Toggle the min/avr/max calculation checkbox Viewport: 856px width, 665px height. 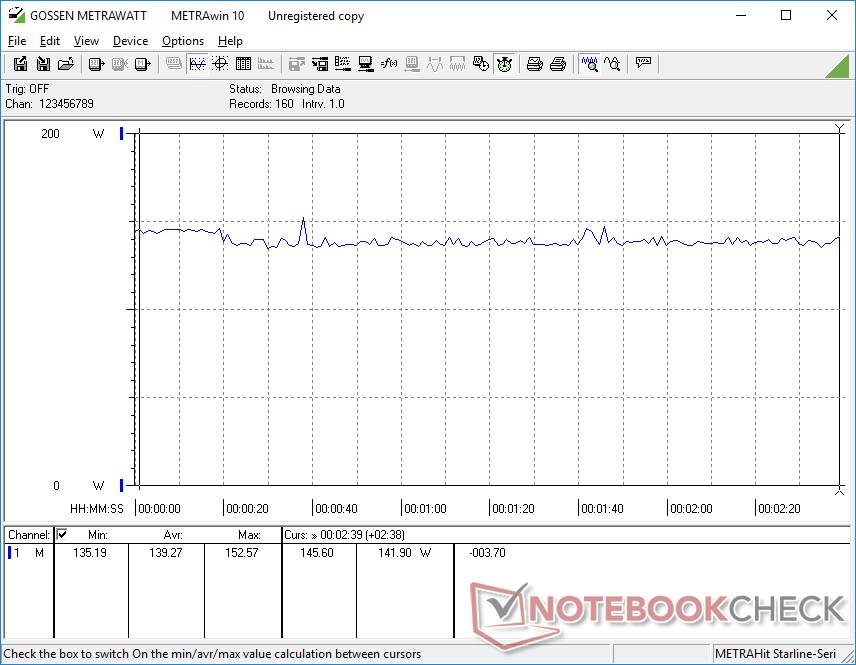(x=62, y=534)
